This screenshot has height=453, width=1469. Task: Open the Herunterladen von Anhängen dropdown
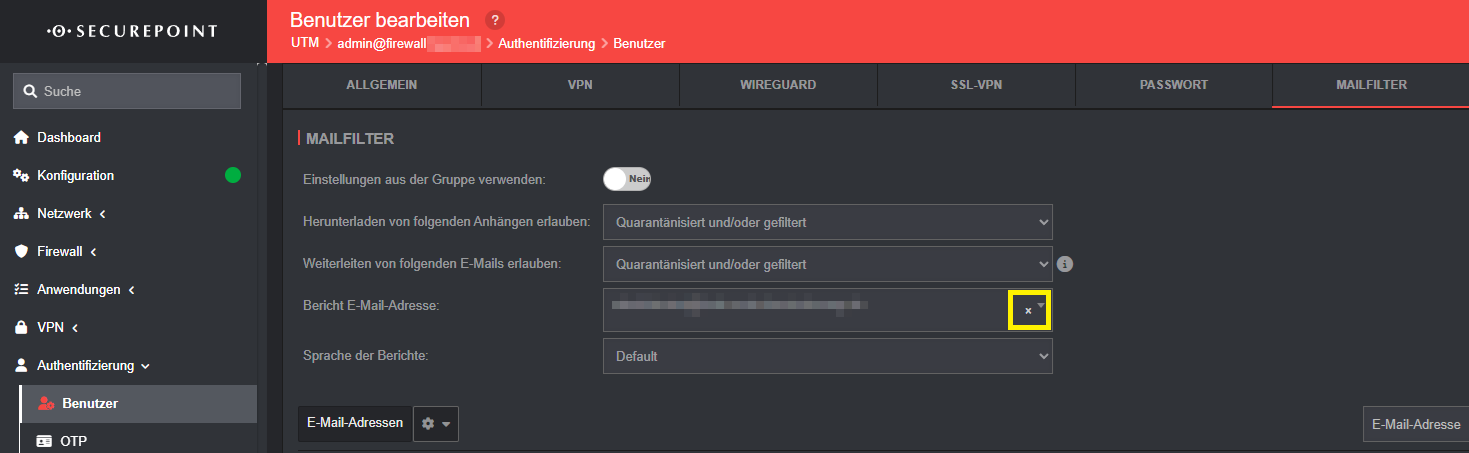[827, 222]
